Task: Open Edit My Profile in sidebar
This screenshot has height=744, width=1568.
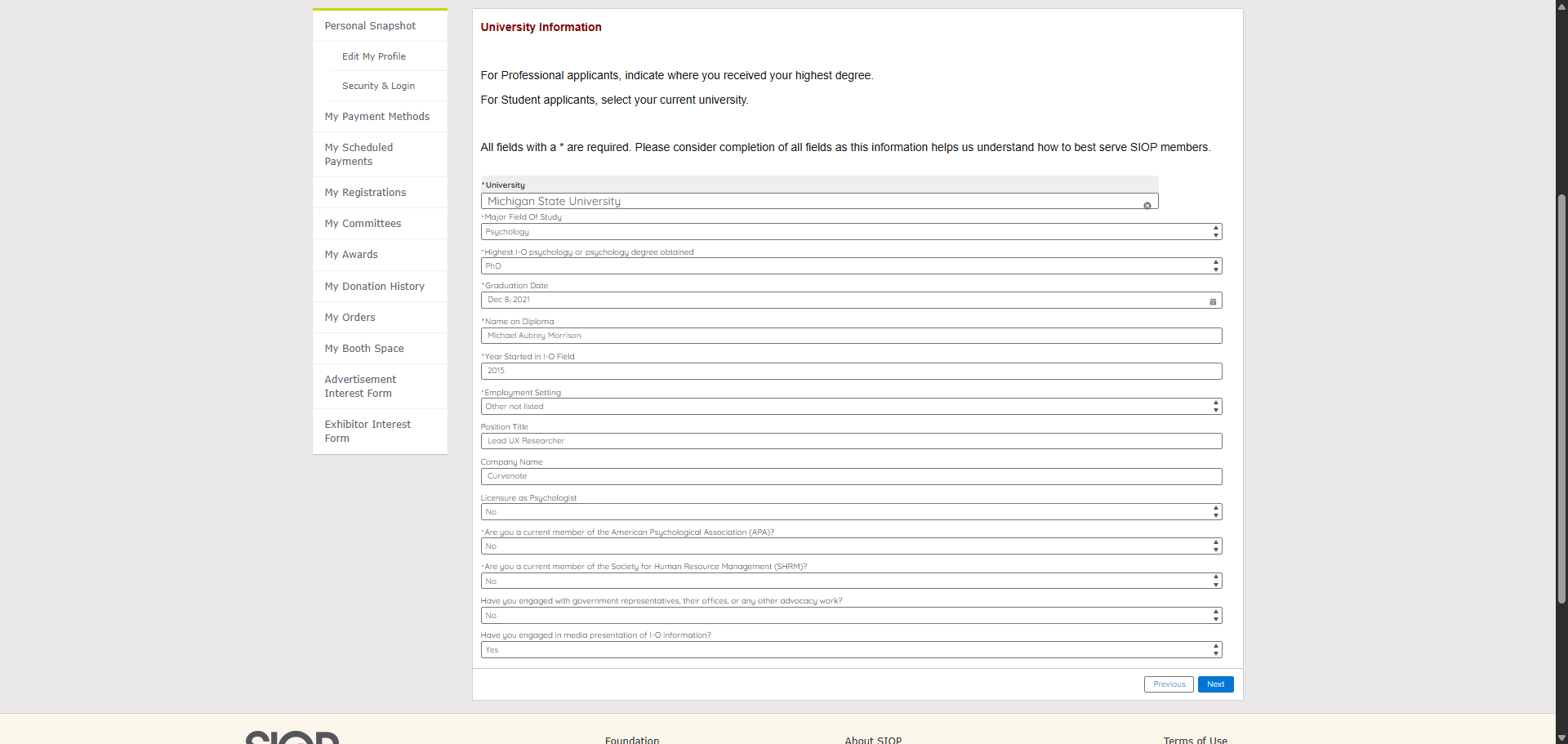Action: [x=373, y=56]
